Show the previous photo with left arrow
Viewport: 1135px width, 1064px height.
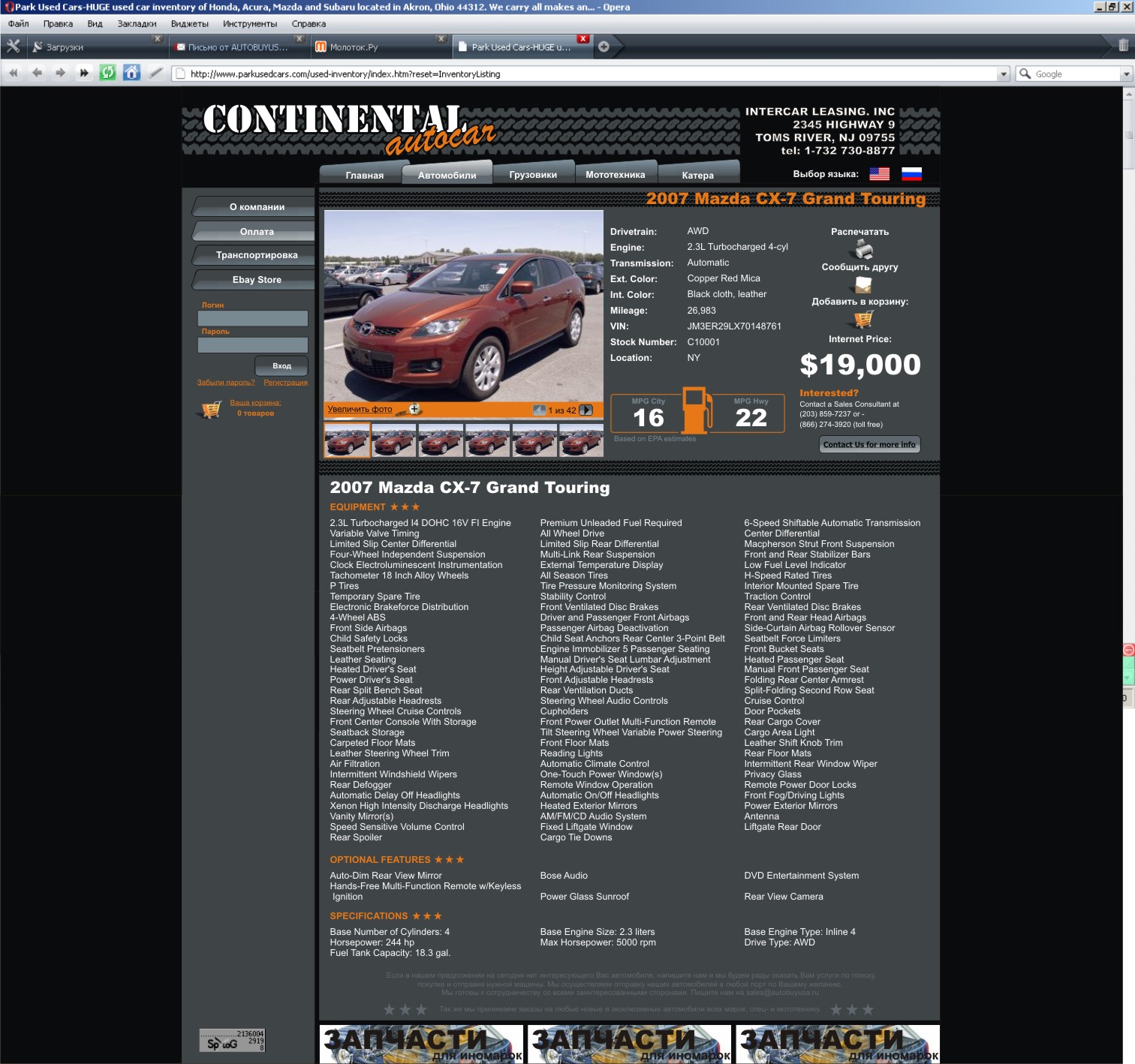(539, 410)
